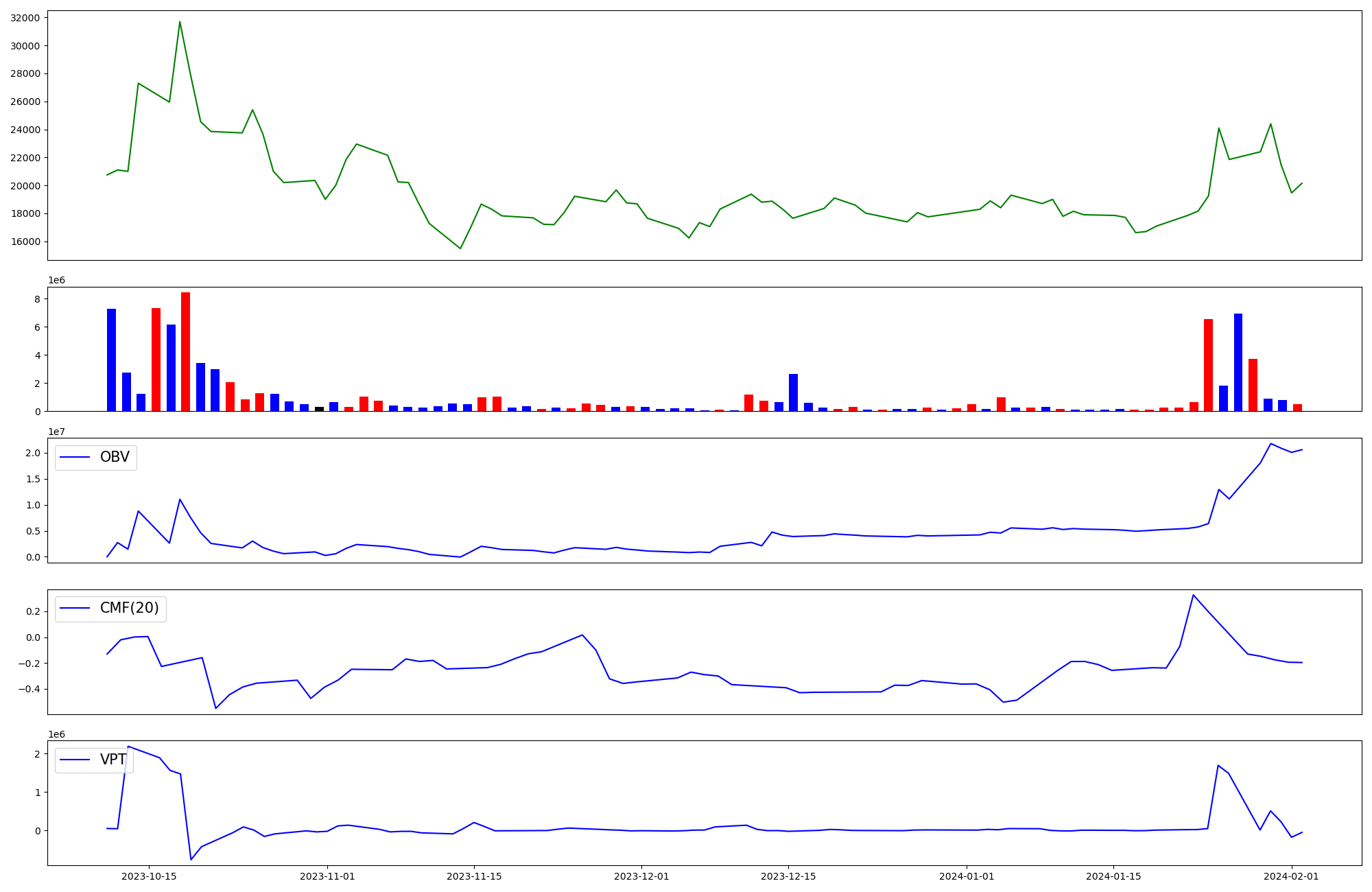The height and width of the screenshot is (892, 1372).
Task: Click the 22000 price axis tick
Action: pyautogui.click(x=25, y=158)
